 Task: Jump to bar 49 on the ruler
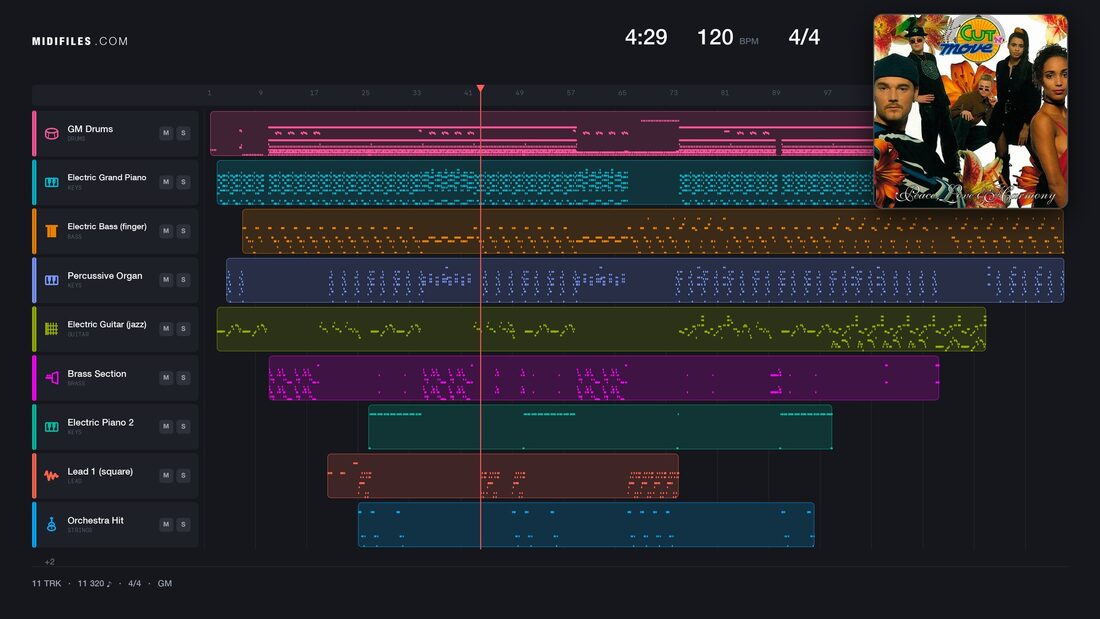coord(519,93)
